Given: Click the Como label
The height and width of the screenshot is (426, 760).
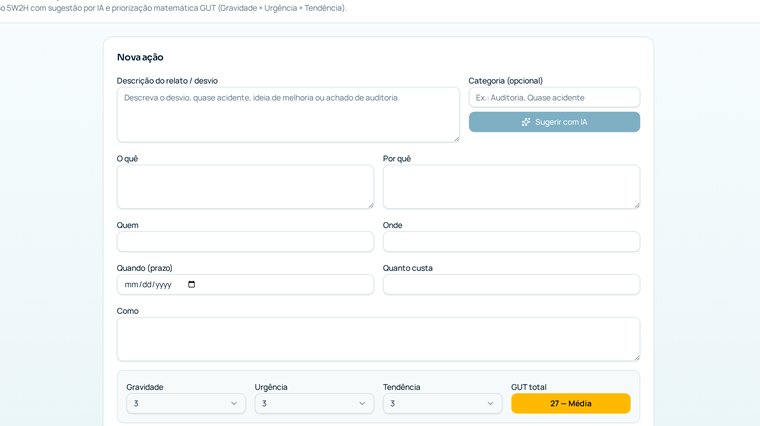Looking at the screenshot, I should click(127, 311).
